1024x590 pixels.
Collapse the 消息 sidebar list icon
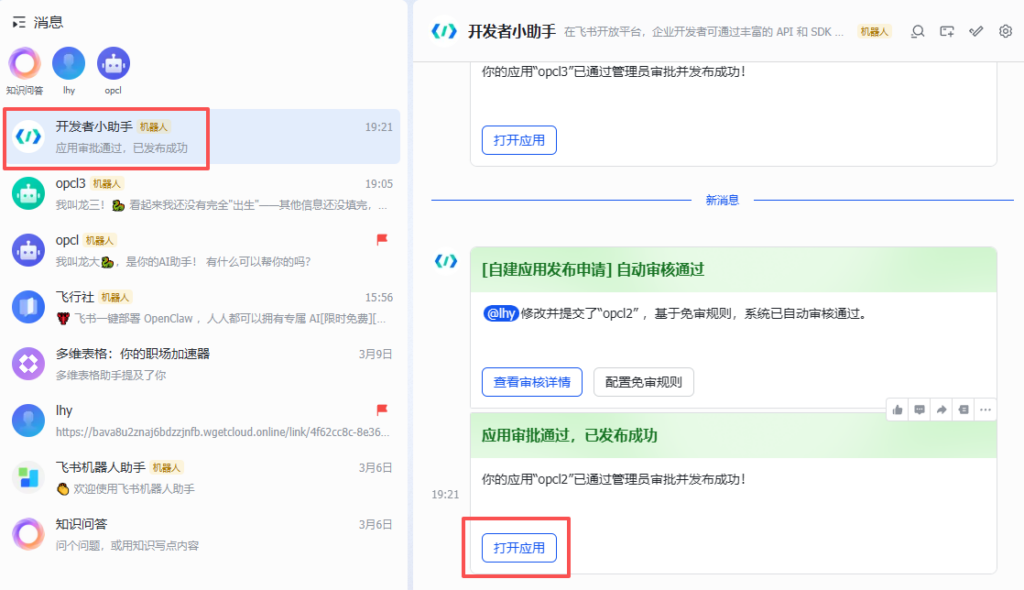click(x=19, y=21)
